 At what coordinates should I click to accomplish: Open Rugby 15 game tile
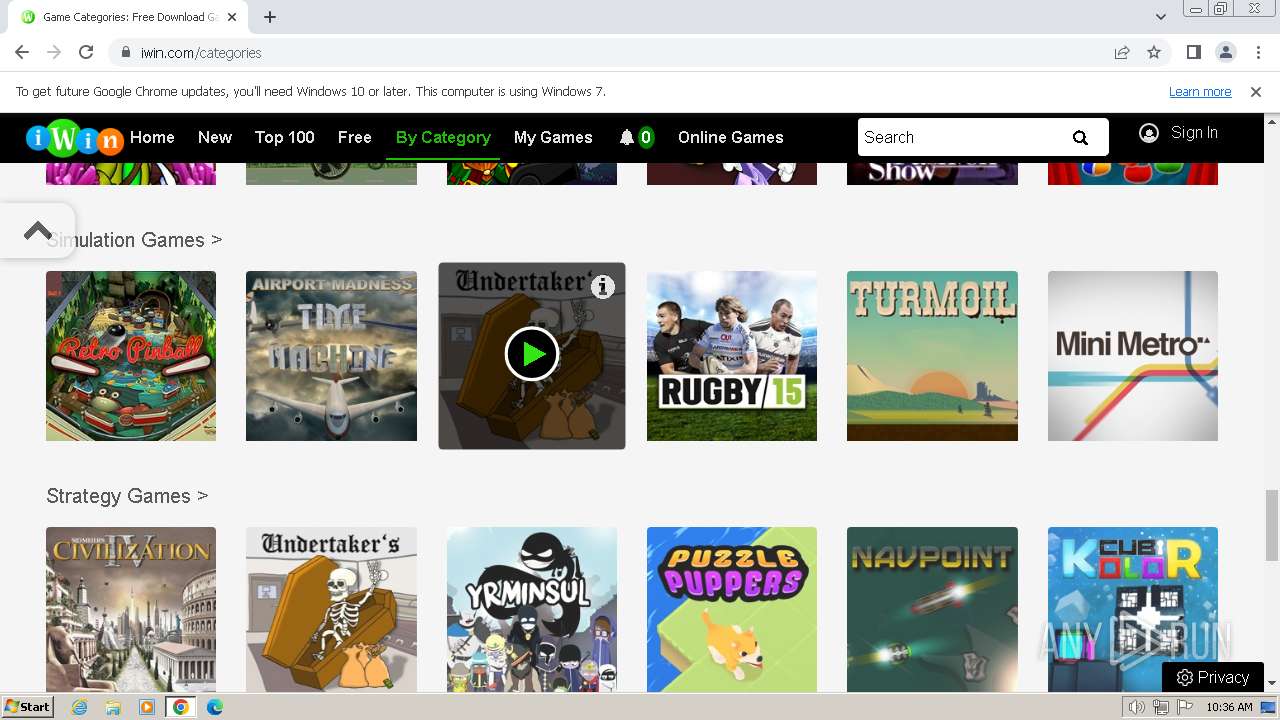click(x=732, y=356)
